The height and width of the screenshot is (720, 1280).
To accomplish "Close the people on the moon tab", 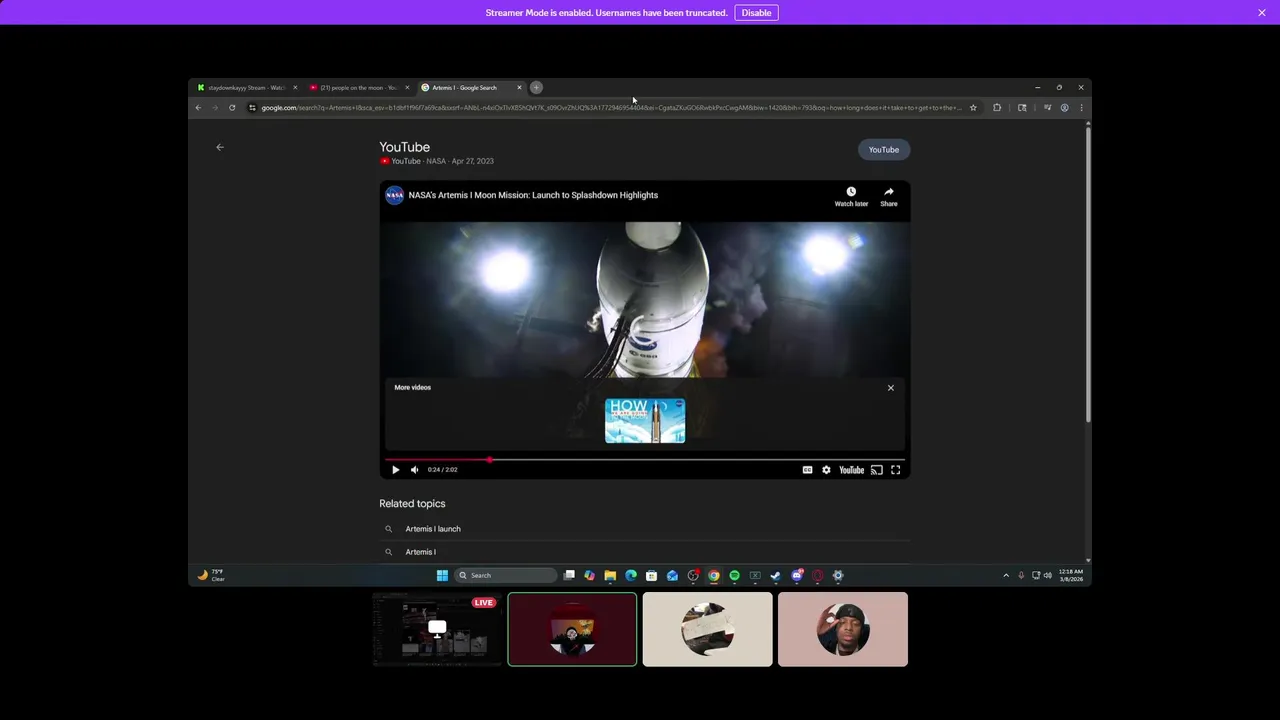I will [407, 88].
